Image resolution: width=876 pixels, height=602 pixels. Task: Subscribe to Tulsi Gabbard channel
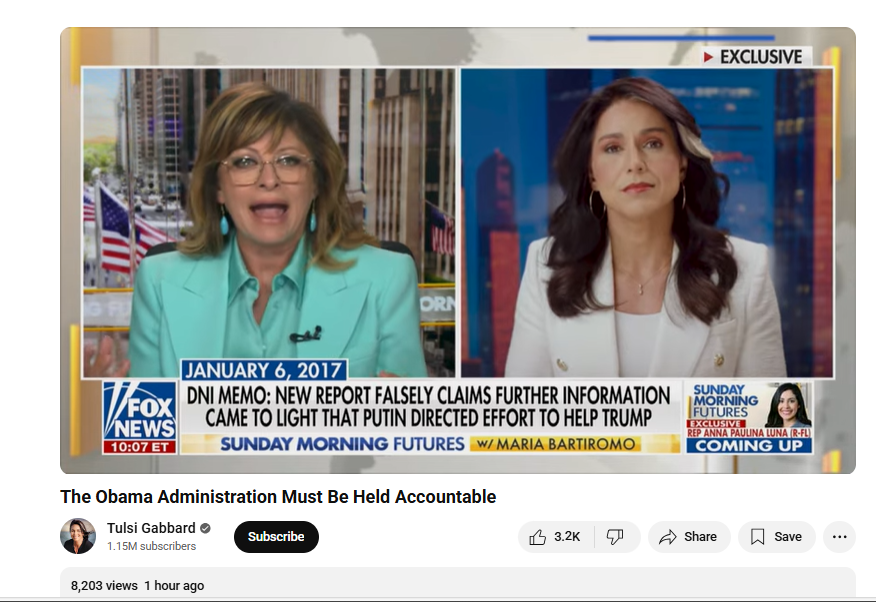[x=276, y=537]
